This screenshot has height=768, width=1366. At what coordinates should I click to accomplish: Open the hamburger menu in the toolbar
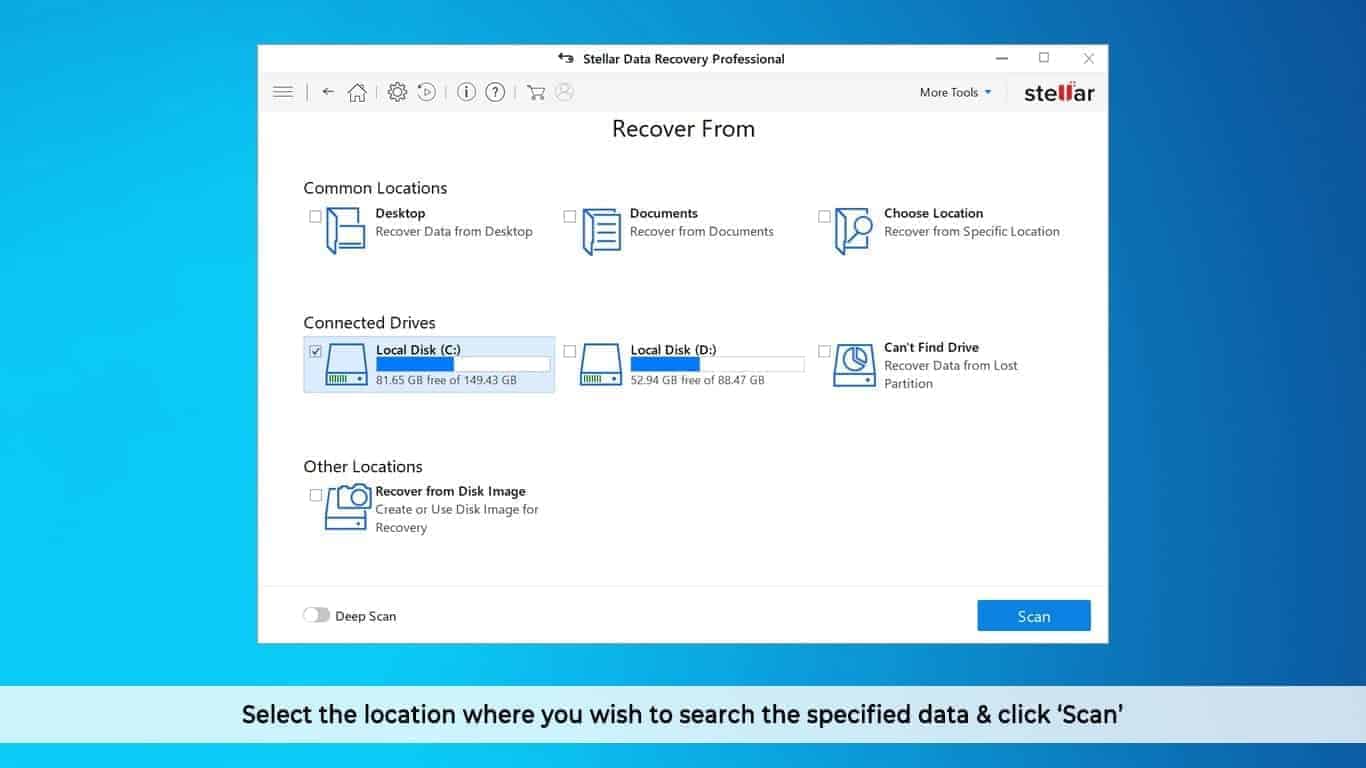click(x=283, y=92)
